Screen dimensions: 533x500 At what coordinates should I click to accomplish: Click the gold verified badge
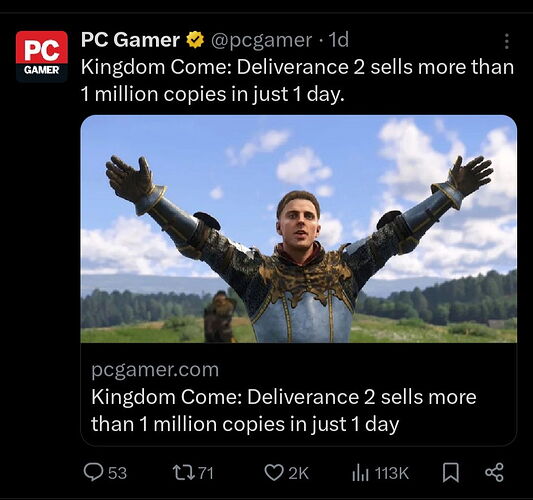coord(195,40)
